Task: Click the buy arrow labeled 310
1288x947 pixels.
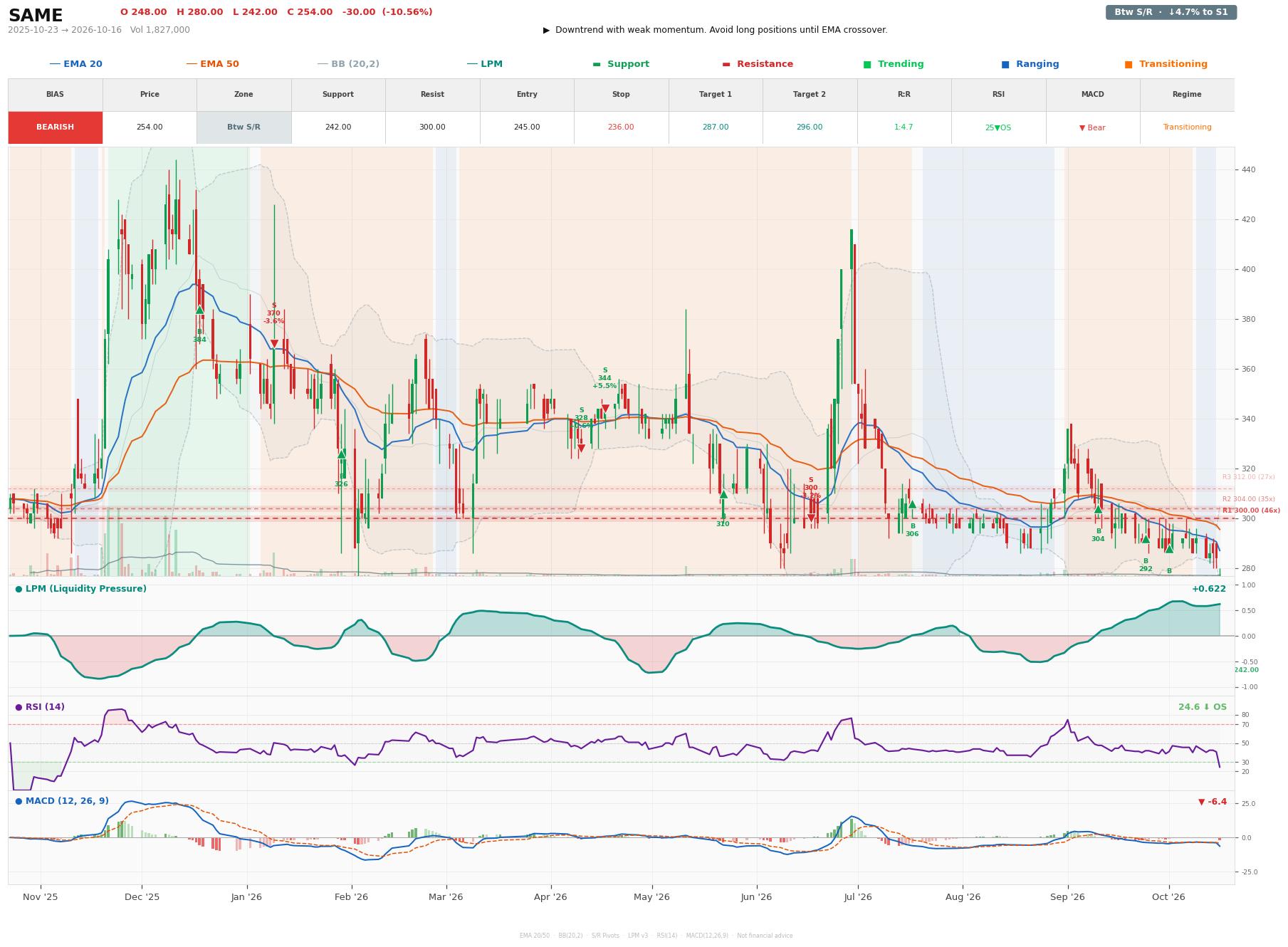Action: tap(723, 494)
